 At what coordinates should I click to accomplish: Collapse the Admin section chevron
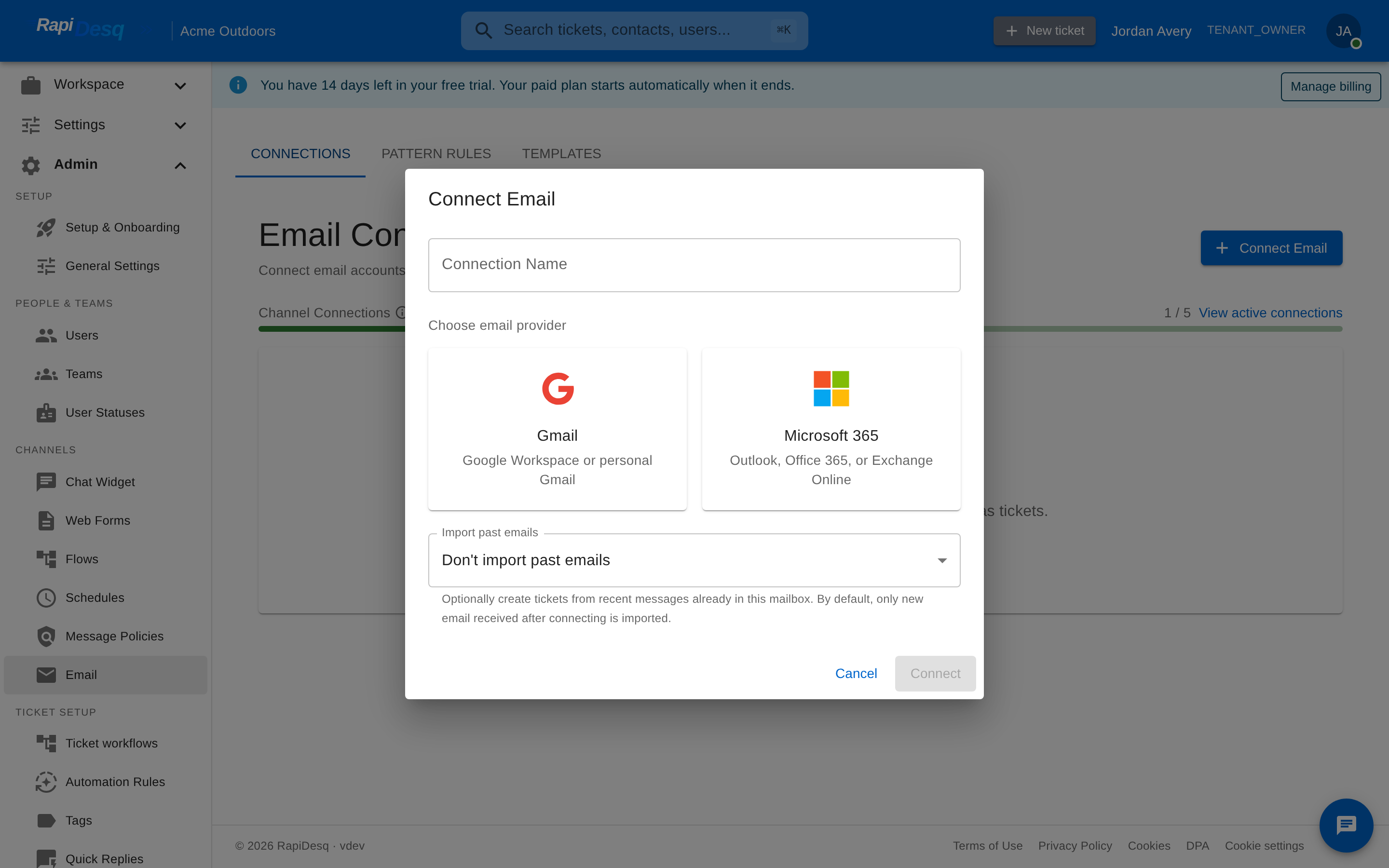click(x=180, y=165)
